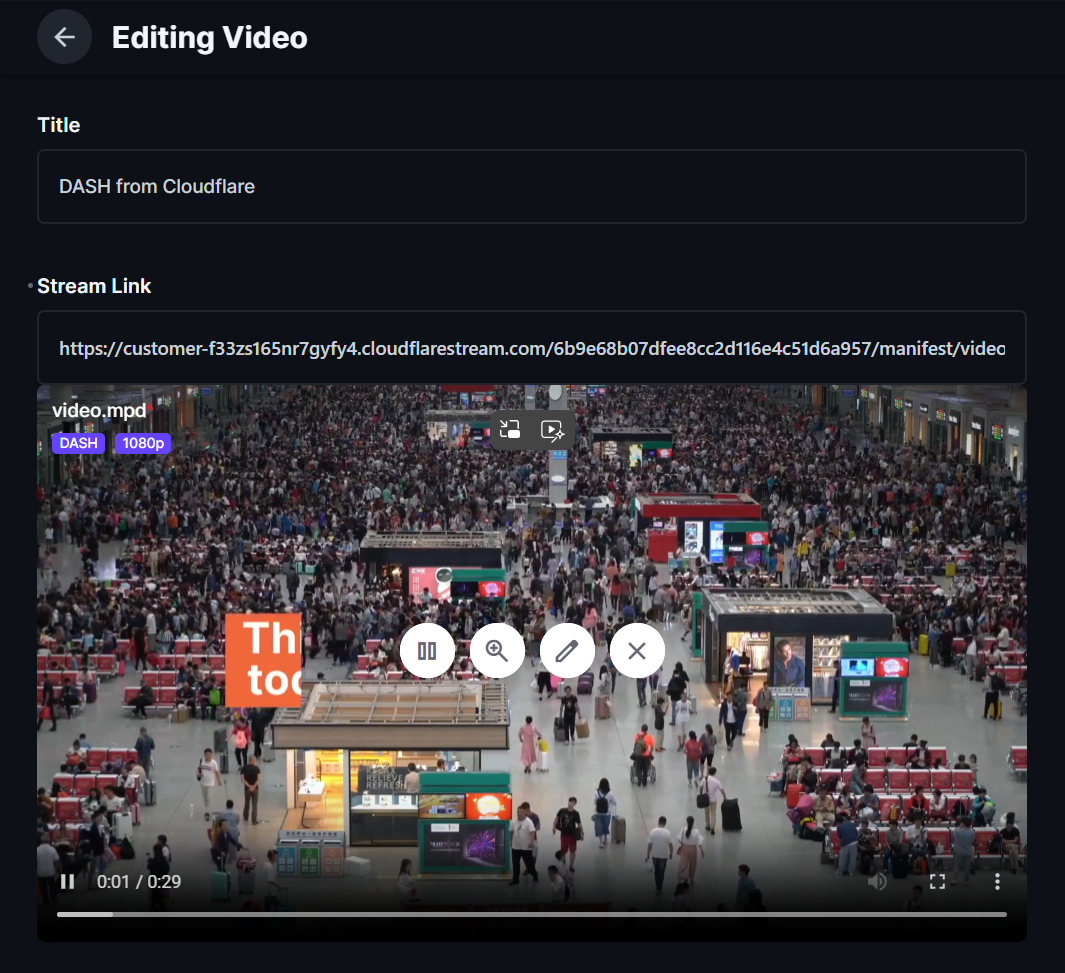Click the X icon to remove the video
The height and width of the screenshot is (973, 1065).
637,650
